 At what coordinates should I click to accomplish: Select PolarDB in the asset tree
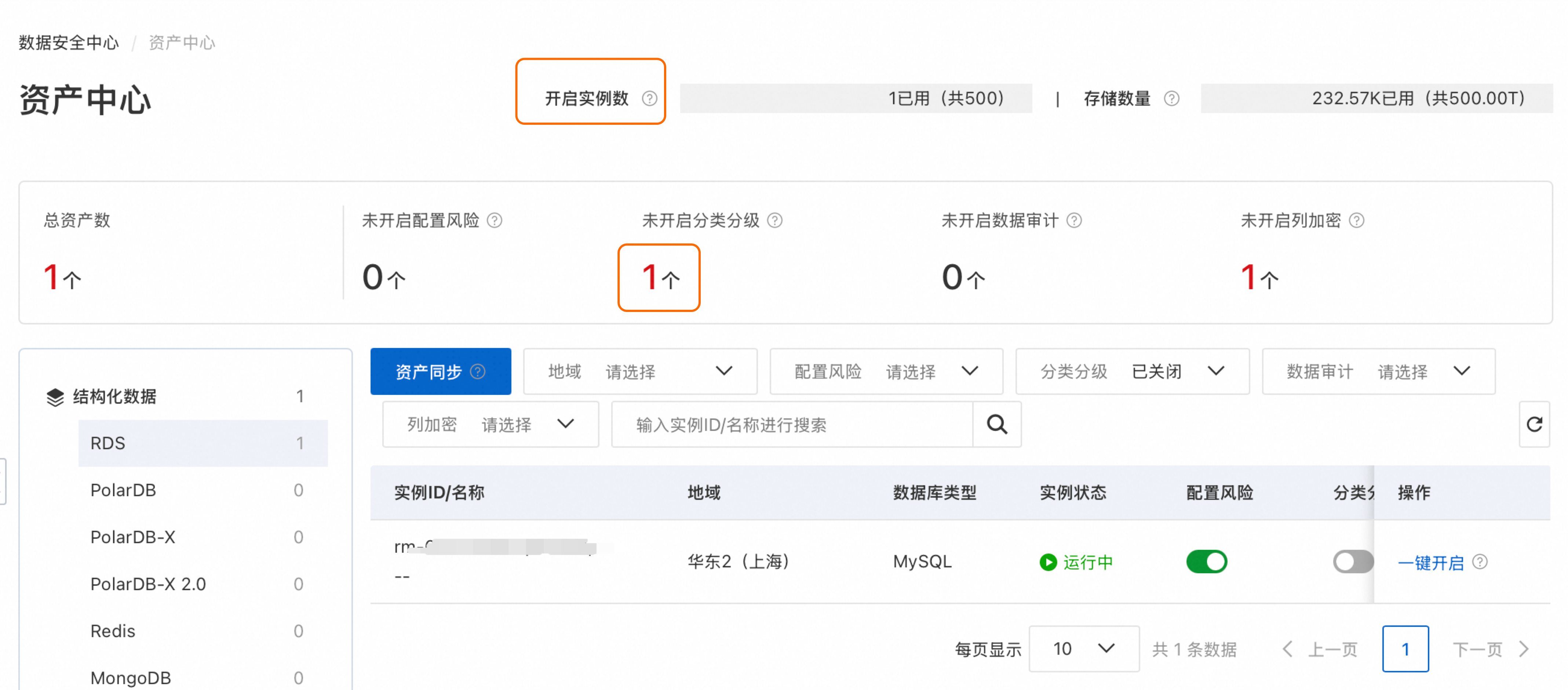point(124,490)
